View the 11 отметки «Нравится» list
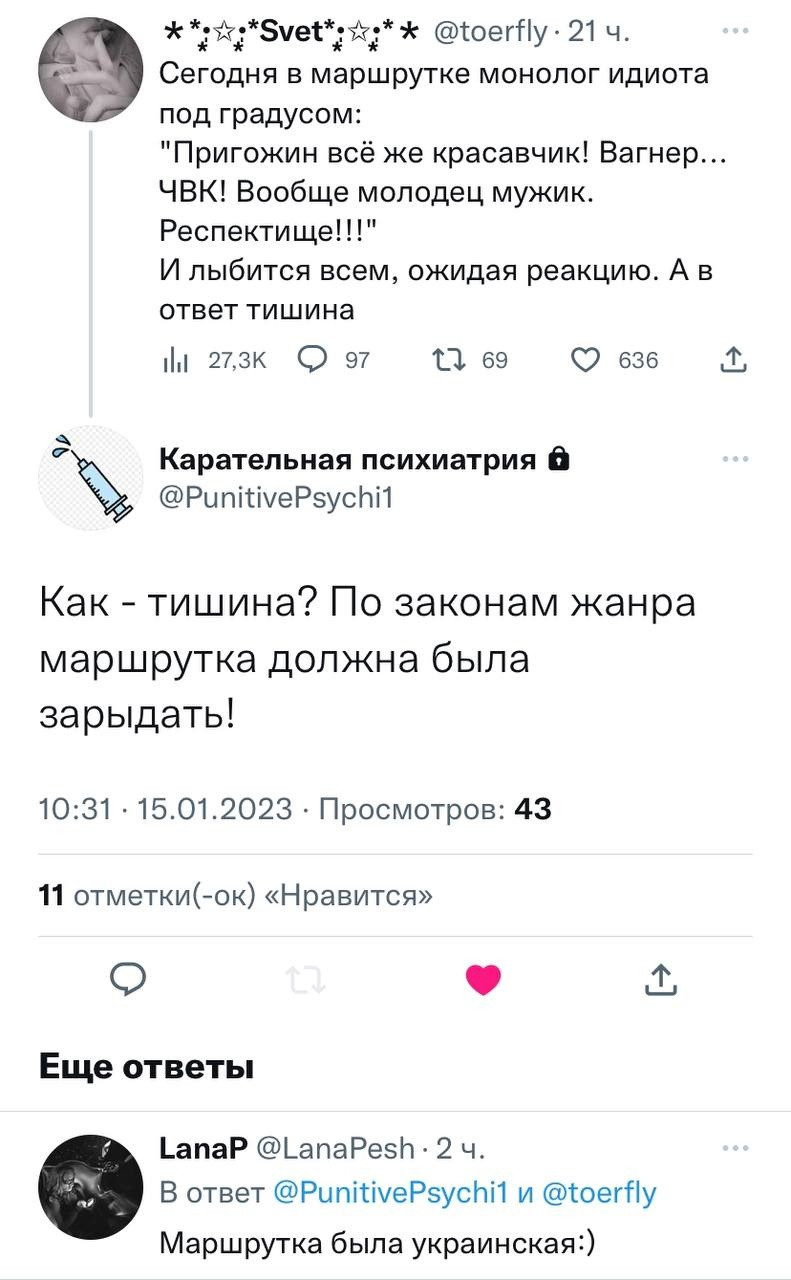Screen dimensions: 791x1280 click(x=236, y=895)
